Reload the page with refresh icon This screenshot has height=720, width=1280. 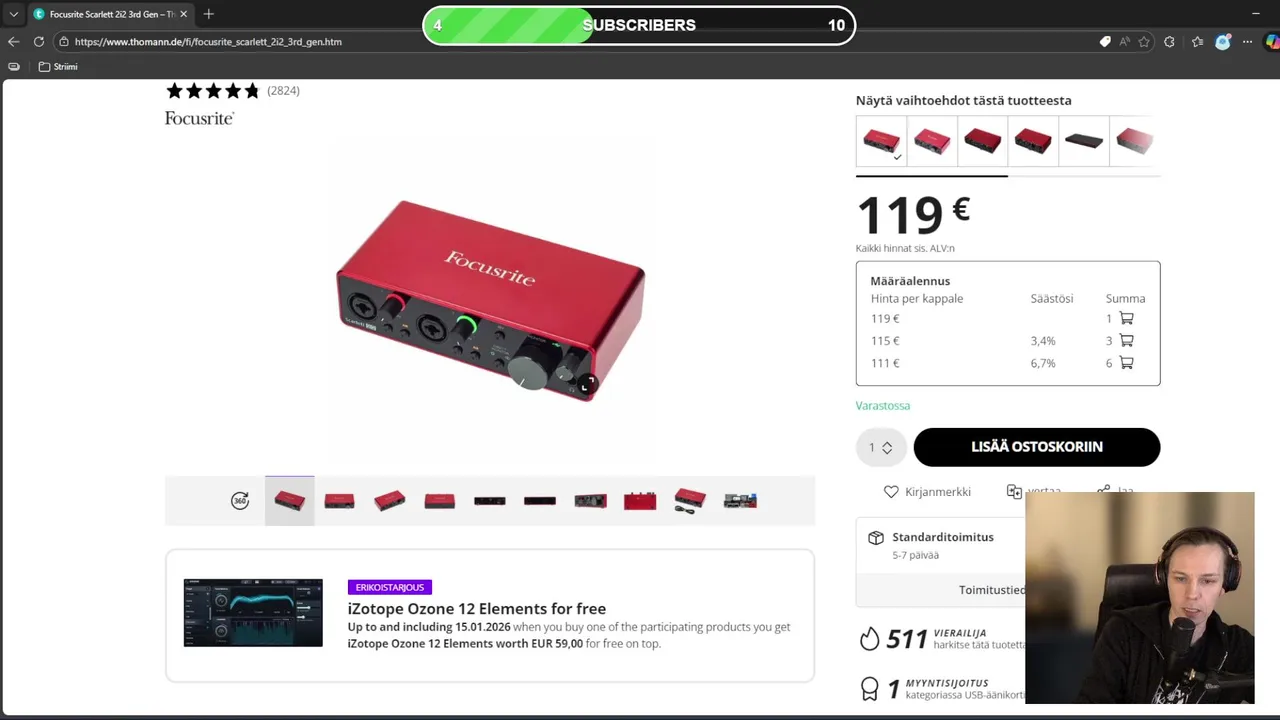point(39,42)
